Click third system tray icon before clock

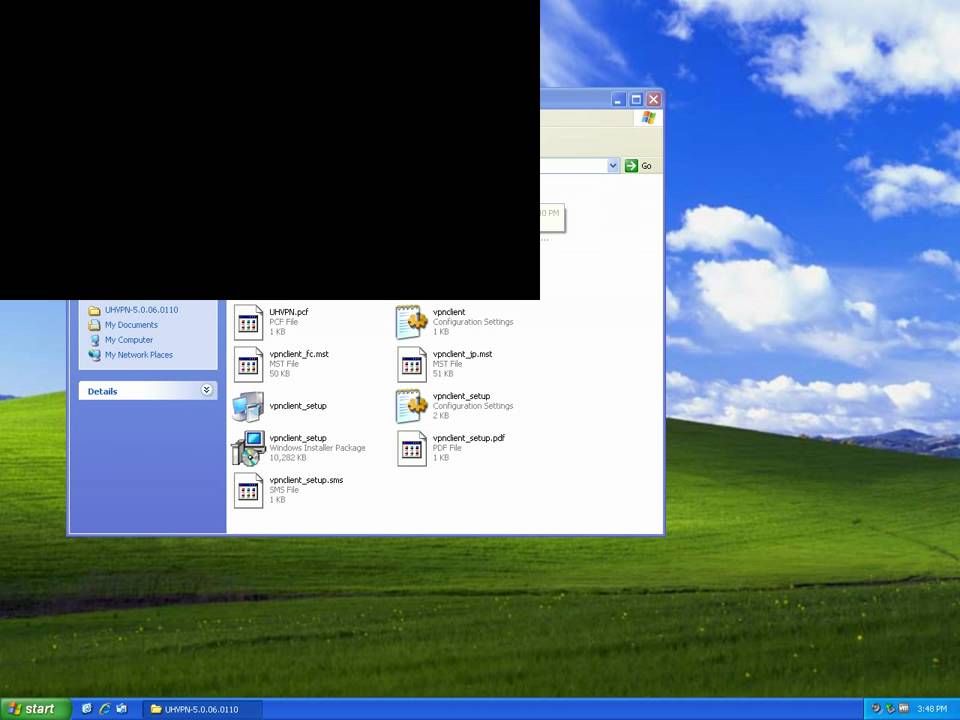coord(904,709)
